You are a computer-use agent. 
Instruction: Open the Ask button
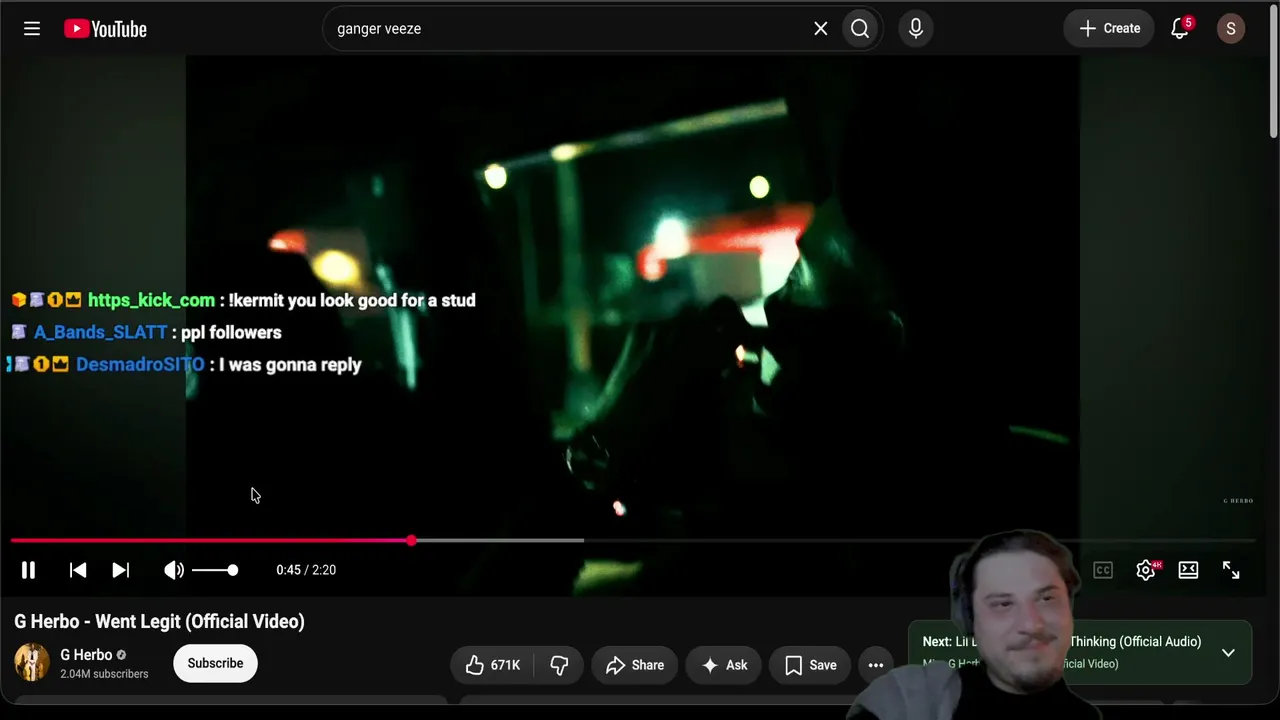coord(725,665)
